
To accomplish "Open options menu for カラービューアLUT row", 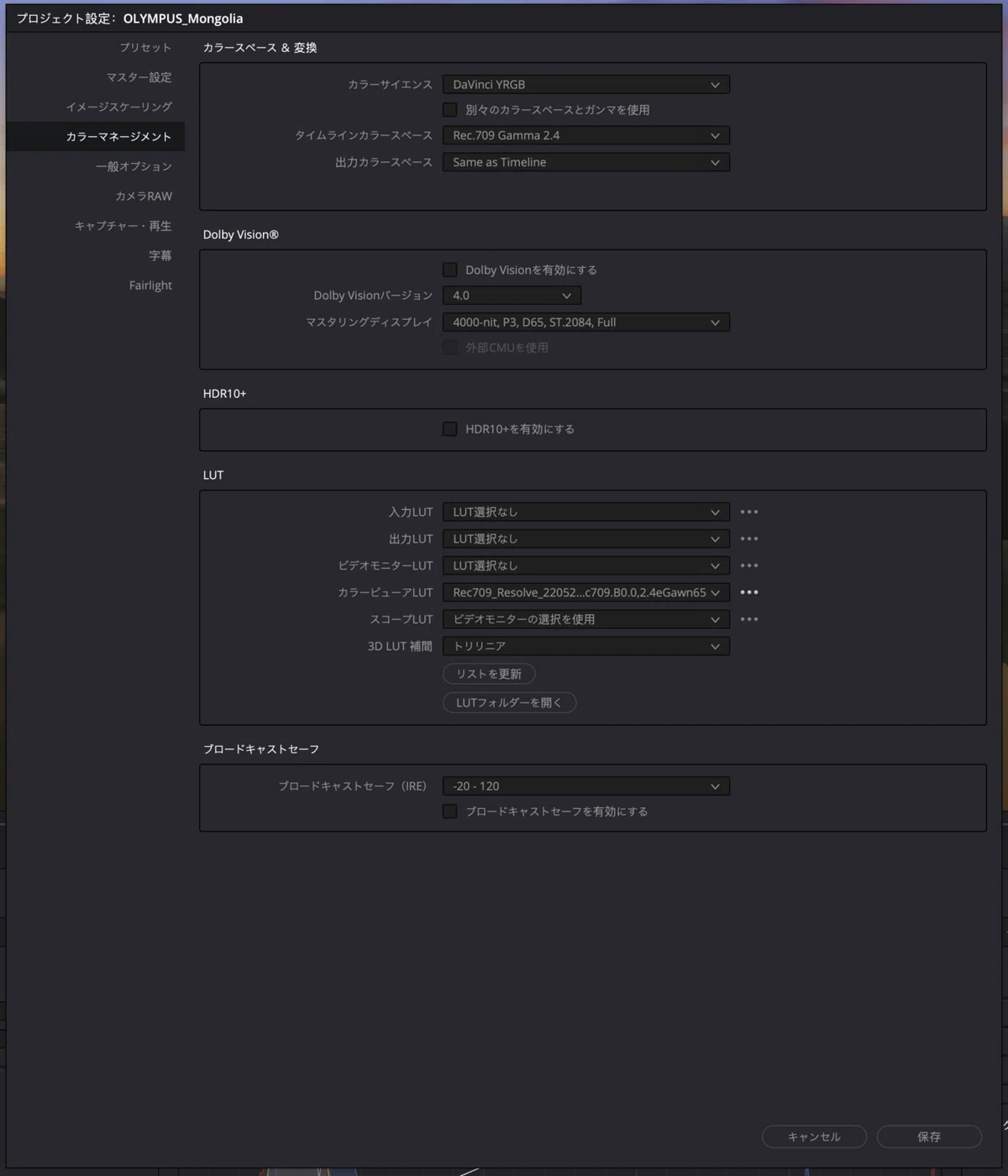I will (x=749, y=592).
